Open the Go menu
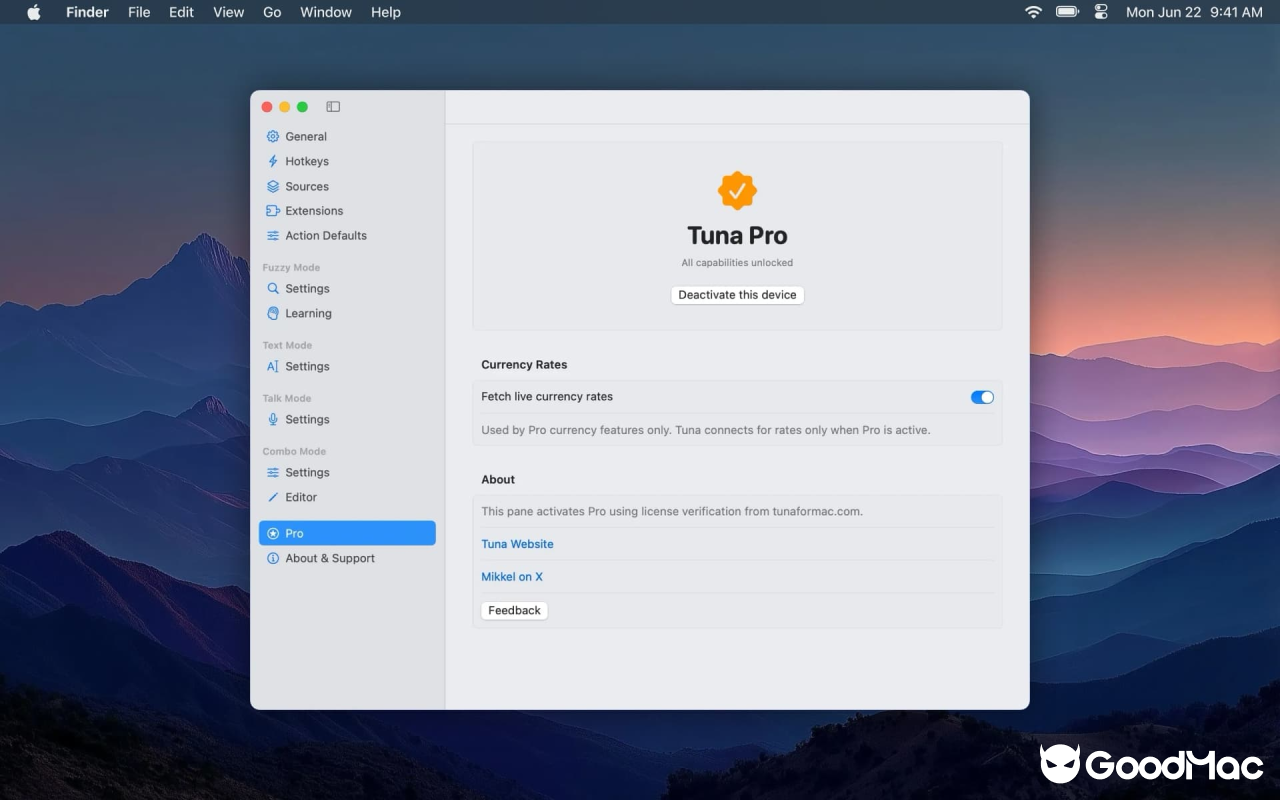 tap(272, 12)
